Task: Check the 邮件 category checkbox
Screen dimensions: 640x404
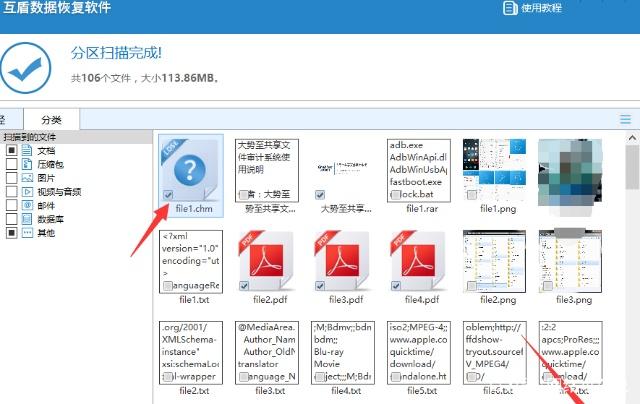Action: pos(12,205)
